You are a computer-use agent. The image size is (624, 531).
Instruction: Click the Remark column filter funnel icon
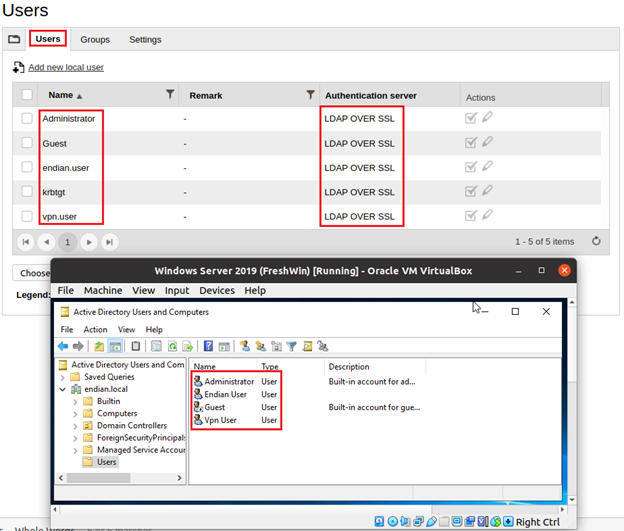click(x=310, y=94)
